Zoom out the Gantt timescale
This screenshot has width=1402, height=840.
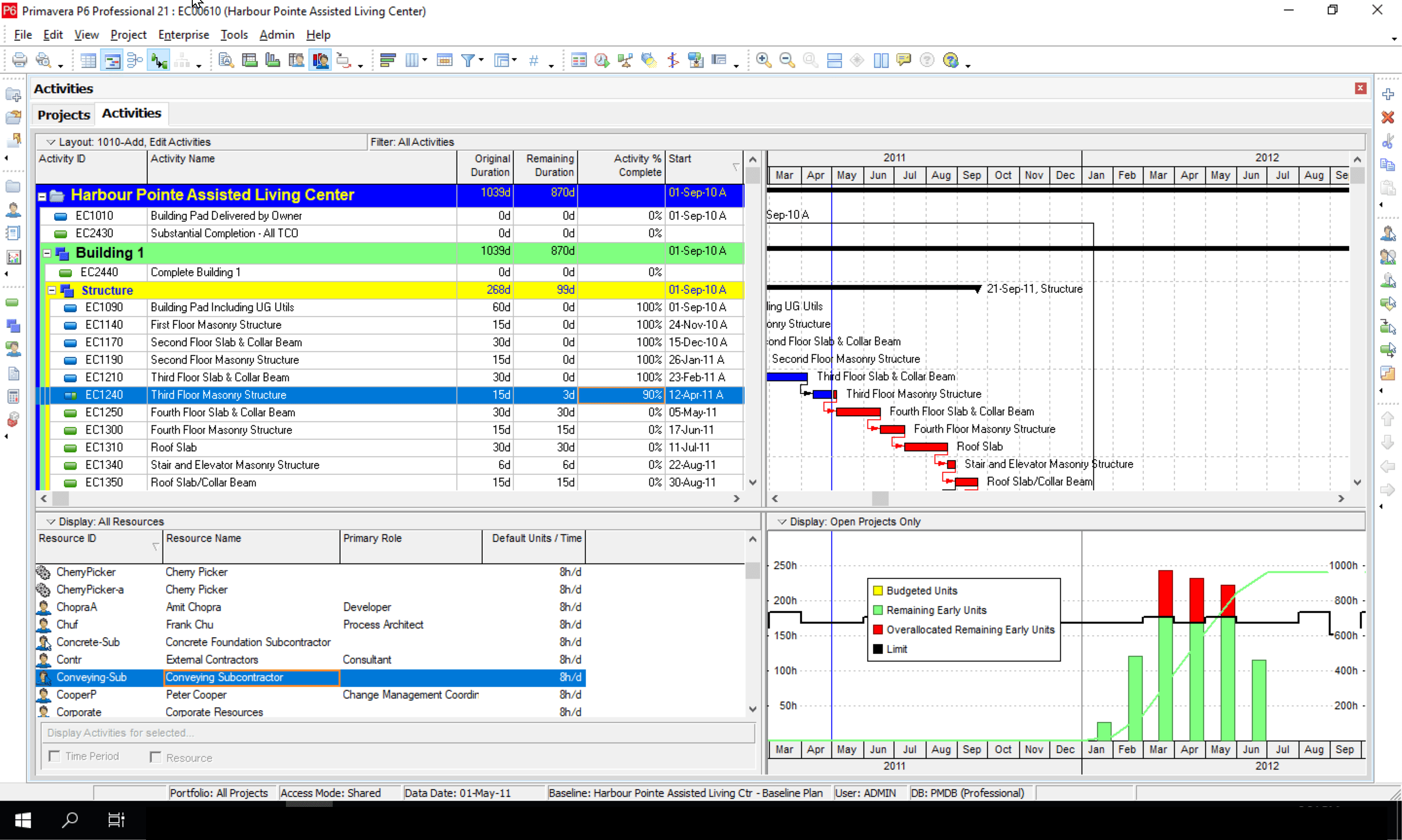coord(787,60)
